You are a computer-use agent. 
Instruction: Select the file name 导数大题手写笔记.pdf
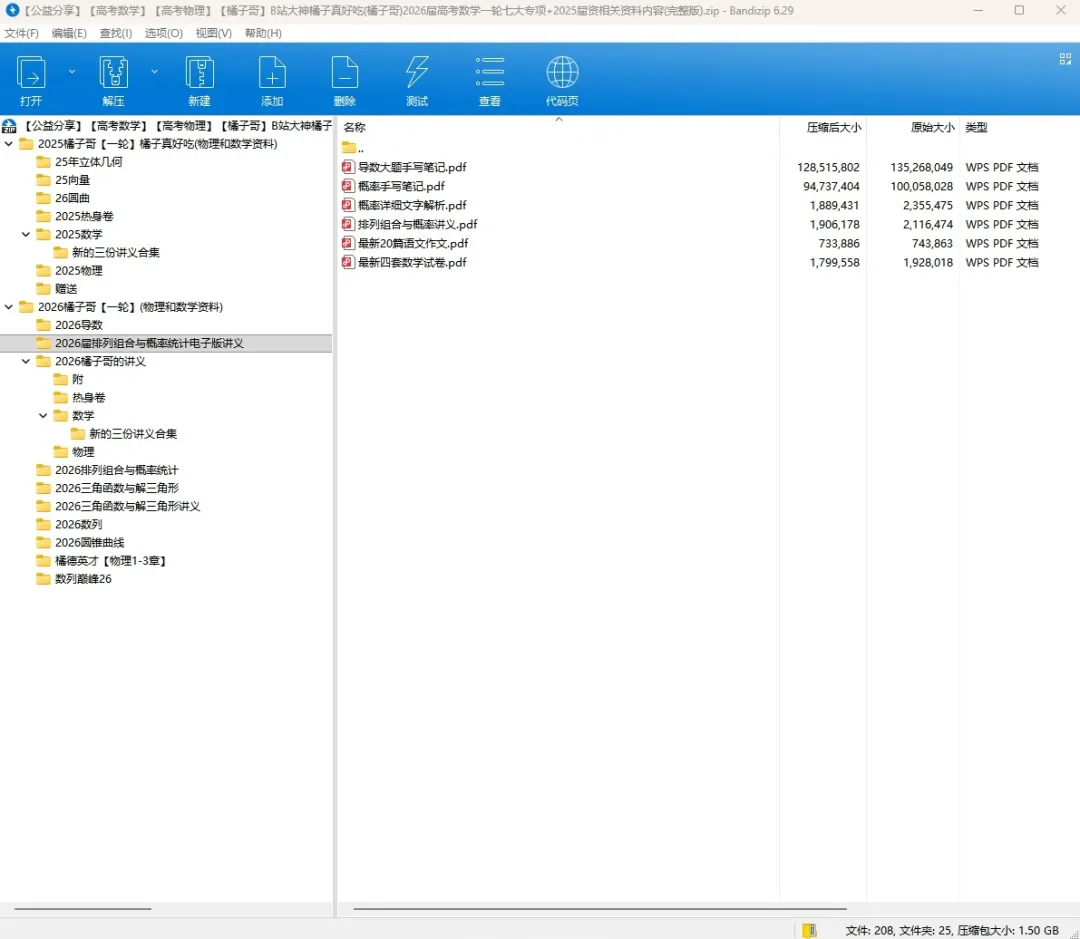412,167
